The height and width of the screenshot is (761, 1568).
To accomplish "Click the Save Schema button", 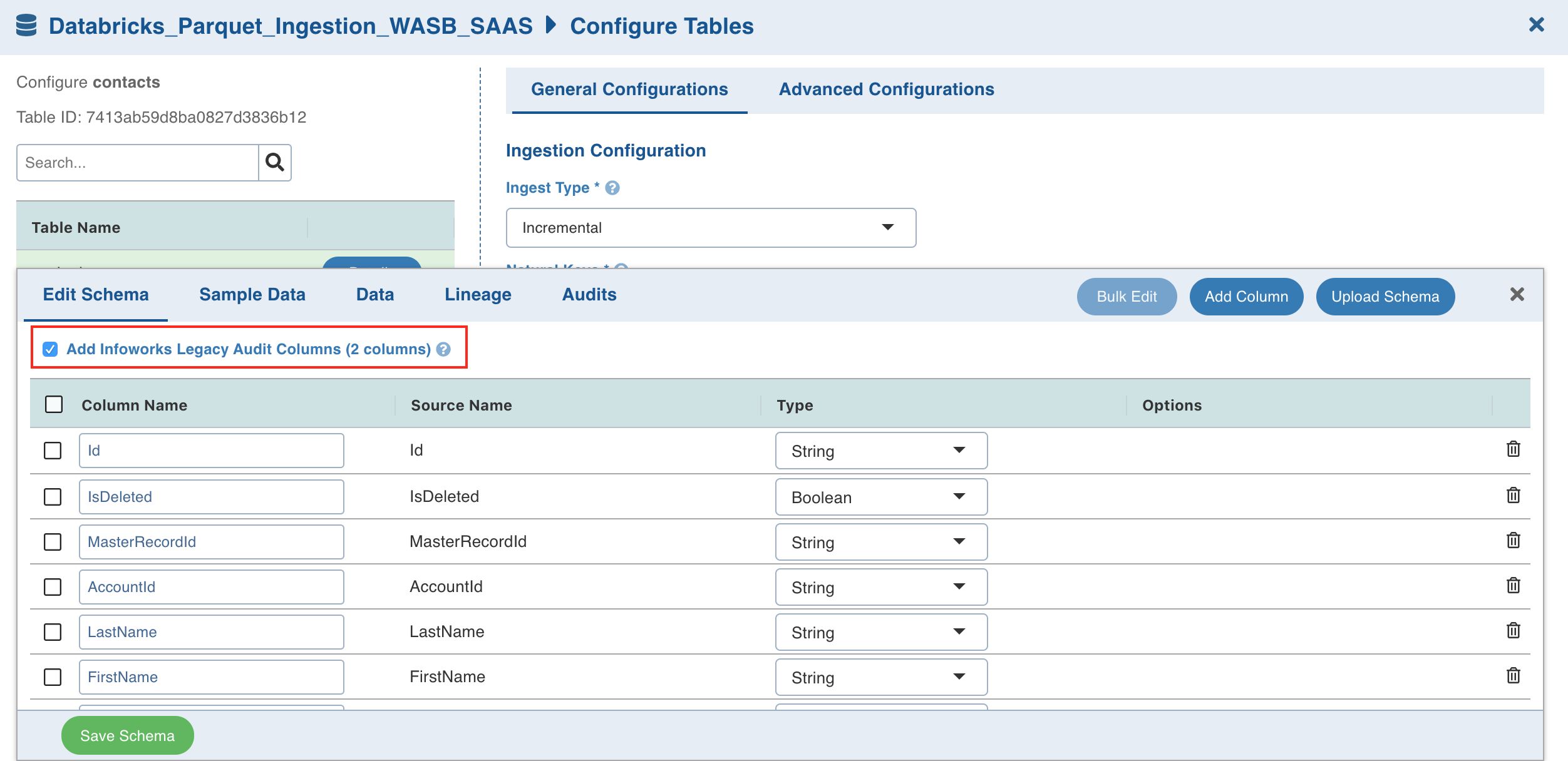I will point(128,735).
